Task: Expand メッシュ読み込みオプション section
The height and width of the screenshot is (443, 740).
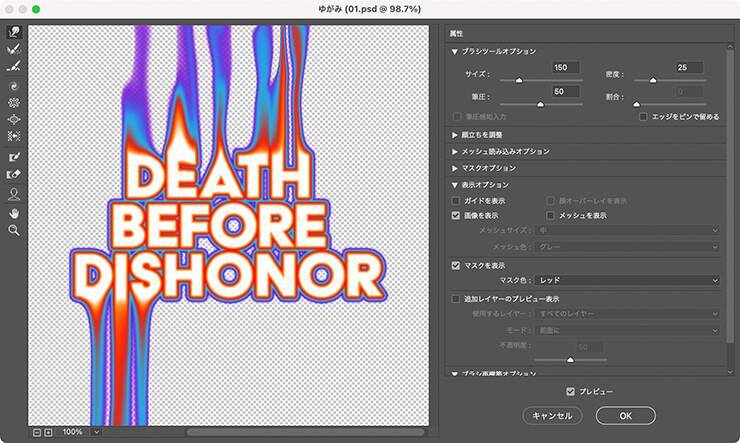Action: (454, 151)
